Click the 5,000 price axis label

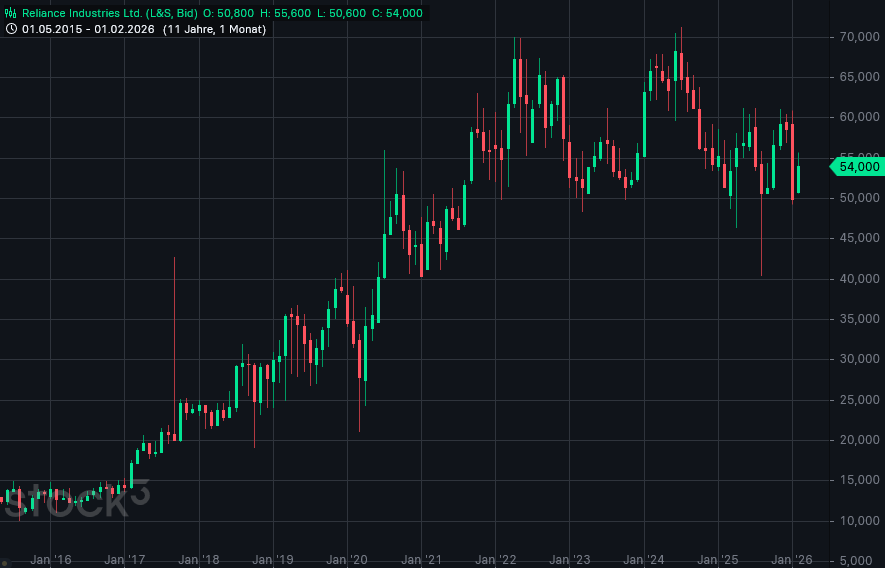pyautogui.click(x=861, y=560)
